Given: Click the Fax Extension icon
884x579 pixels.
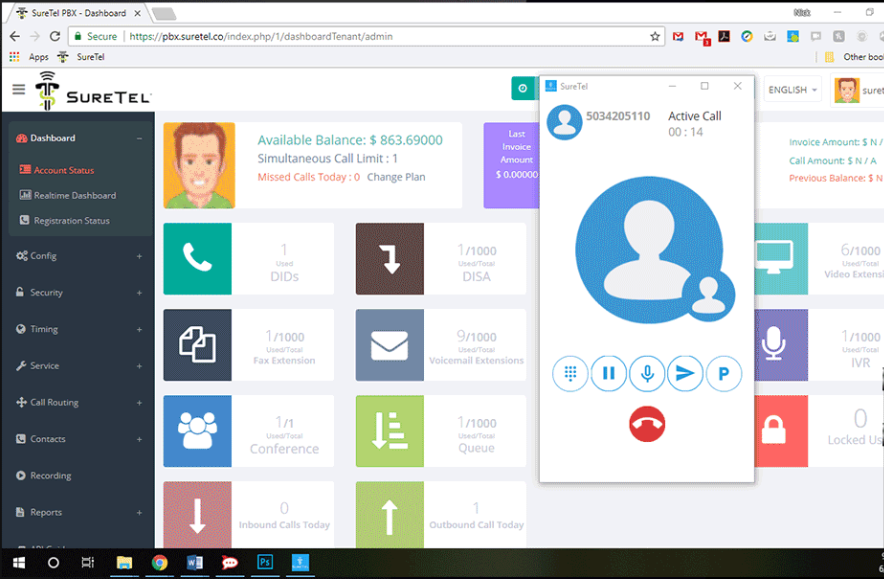Looking at the screenshot, I should point(197,345).
